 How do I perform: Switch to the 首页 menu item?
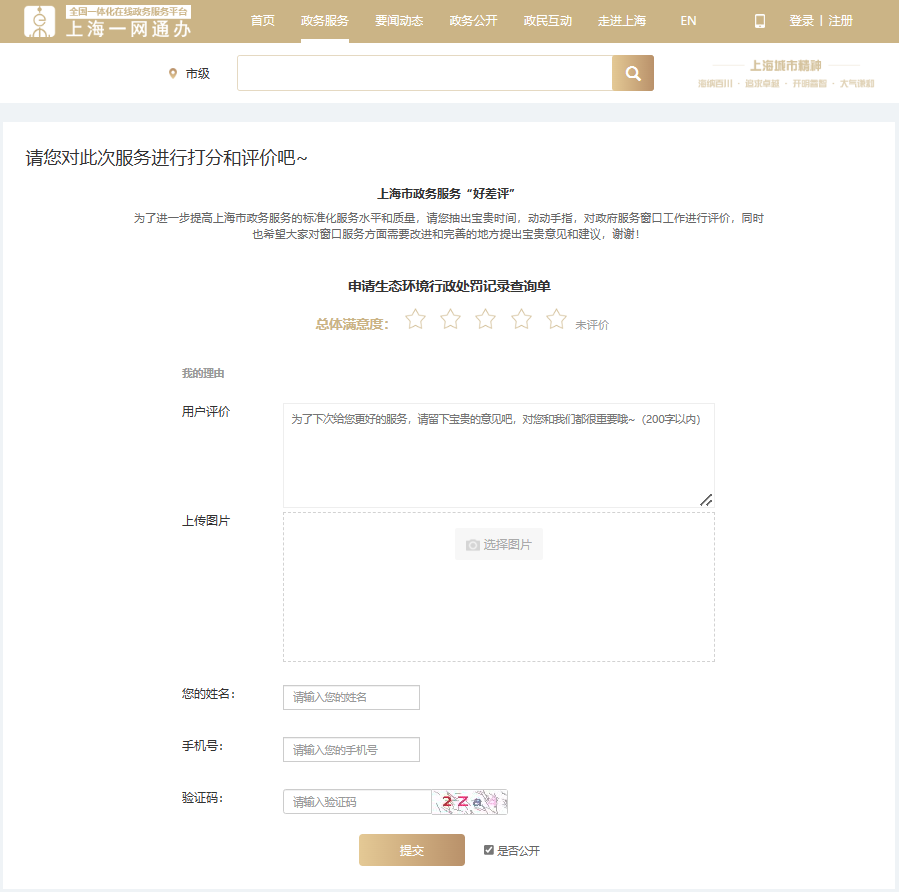(x=261, y=20)
